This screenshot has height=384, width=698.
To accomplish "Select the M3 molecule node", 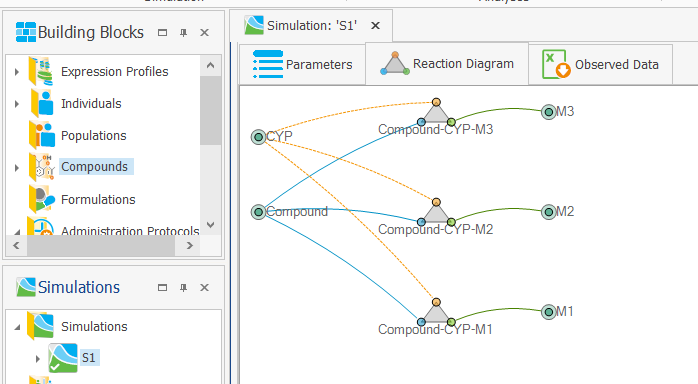I will [548, 112].
